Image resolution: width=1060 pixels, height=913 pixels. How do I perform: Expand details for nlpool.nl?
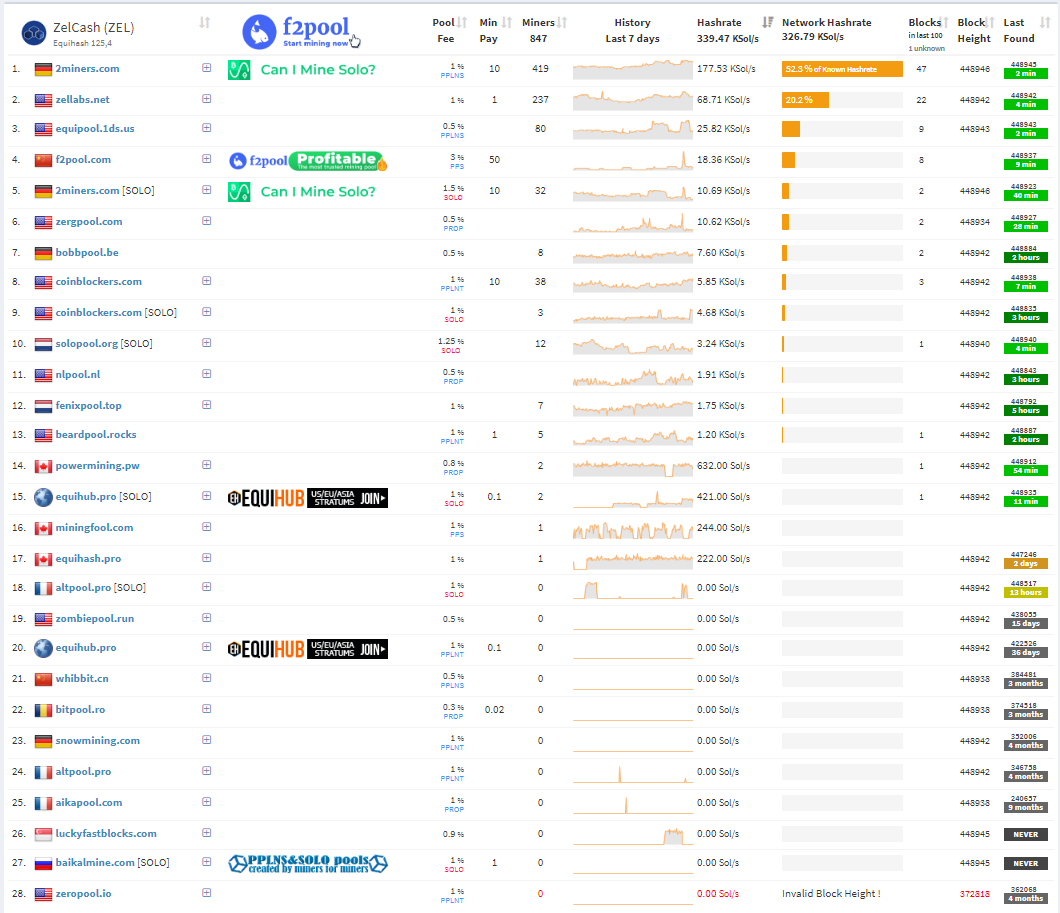pyautogui.click(x=207, y=374)
